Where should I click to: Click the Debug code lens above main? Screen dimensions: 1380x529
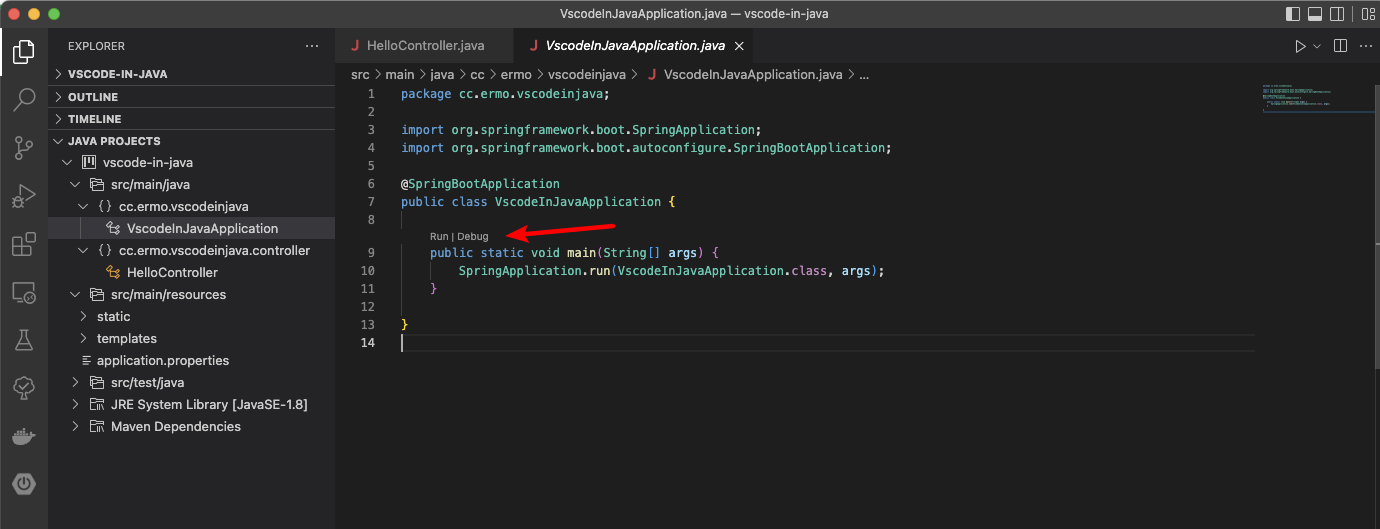tap(473, 236)
